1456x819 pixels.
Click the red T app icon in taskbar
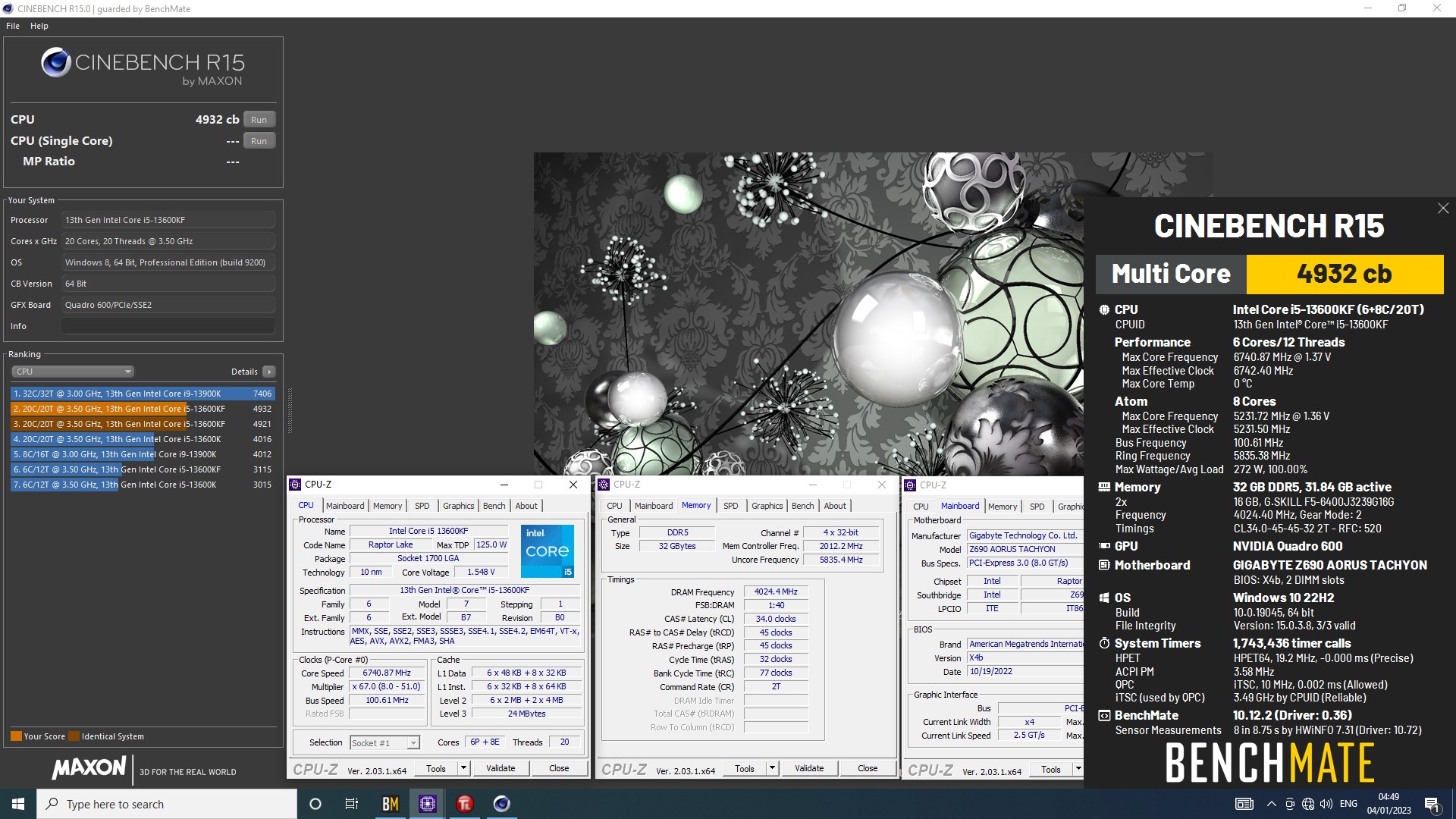click(x=465, y=804)
